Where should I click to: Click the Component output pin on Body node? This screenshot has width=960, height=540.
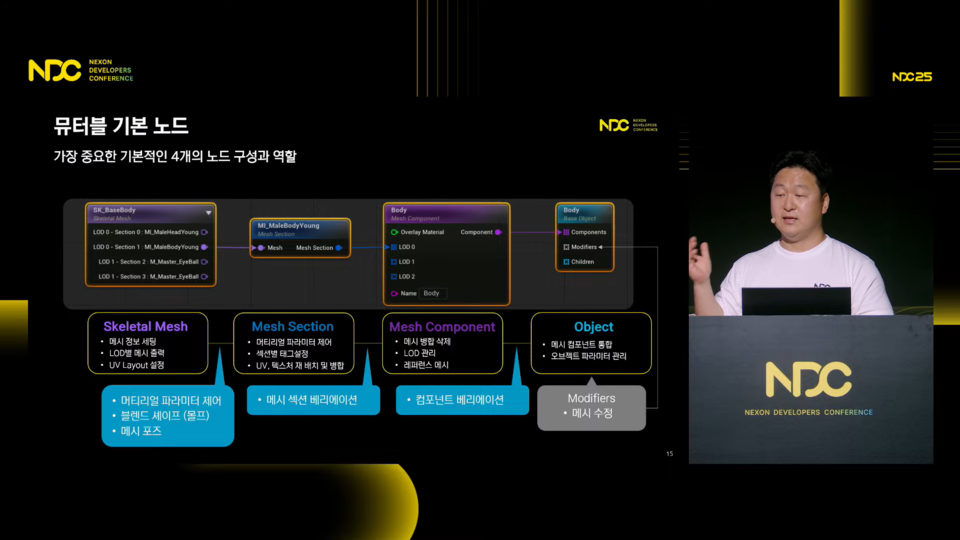coord(498,232)
